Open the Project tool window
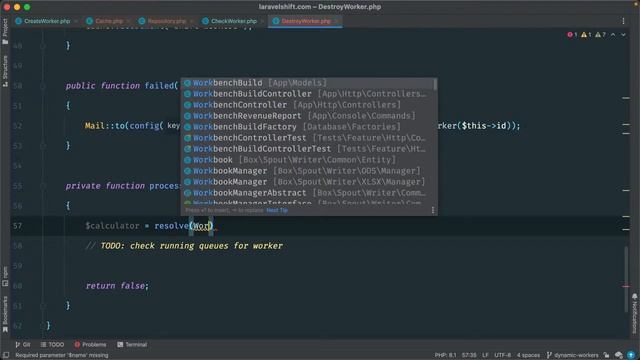 click(5, 31)
